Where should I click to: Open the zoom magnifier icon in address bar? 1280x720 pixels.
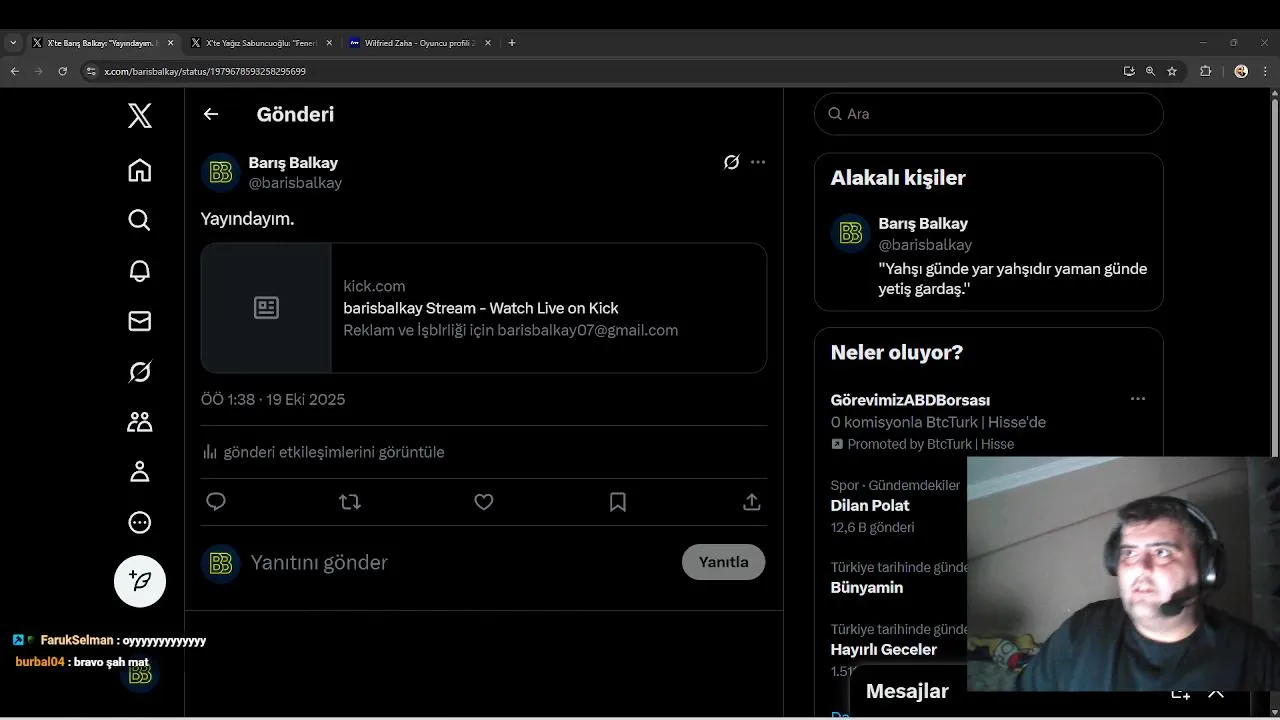1150,71
